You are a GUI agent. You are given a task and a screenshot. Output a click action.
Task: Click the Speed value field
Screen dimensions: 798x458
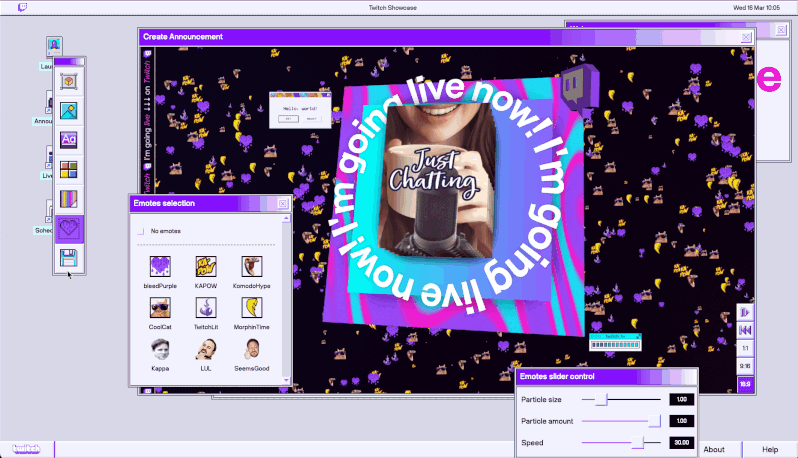click(x=681, y=443)
